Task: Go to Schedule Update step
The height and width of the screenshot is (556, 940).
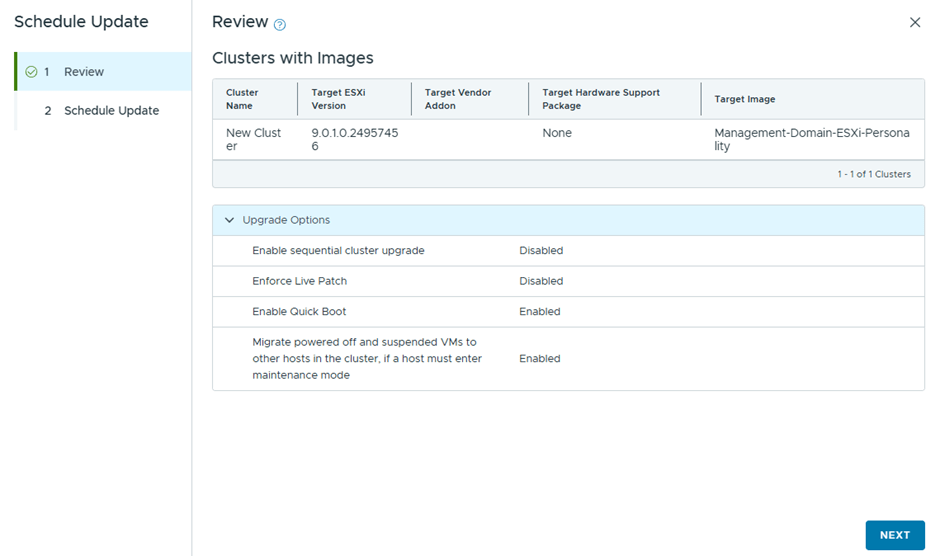Action: pos(111,111)
